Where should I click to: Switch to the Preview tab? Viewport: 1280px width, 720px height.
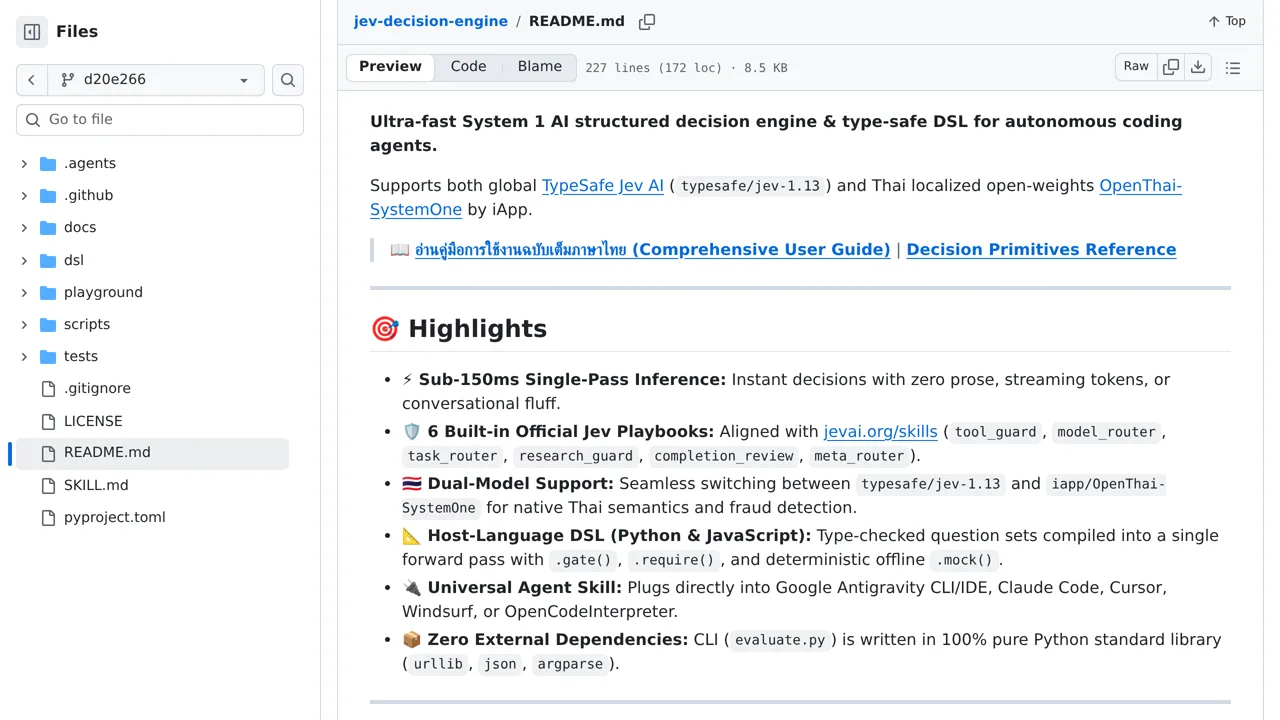click(390, 67)
